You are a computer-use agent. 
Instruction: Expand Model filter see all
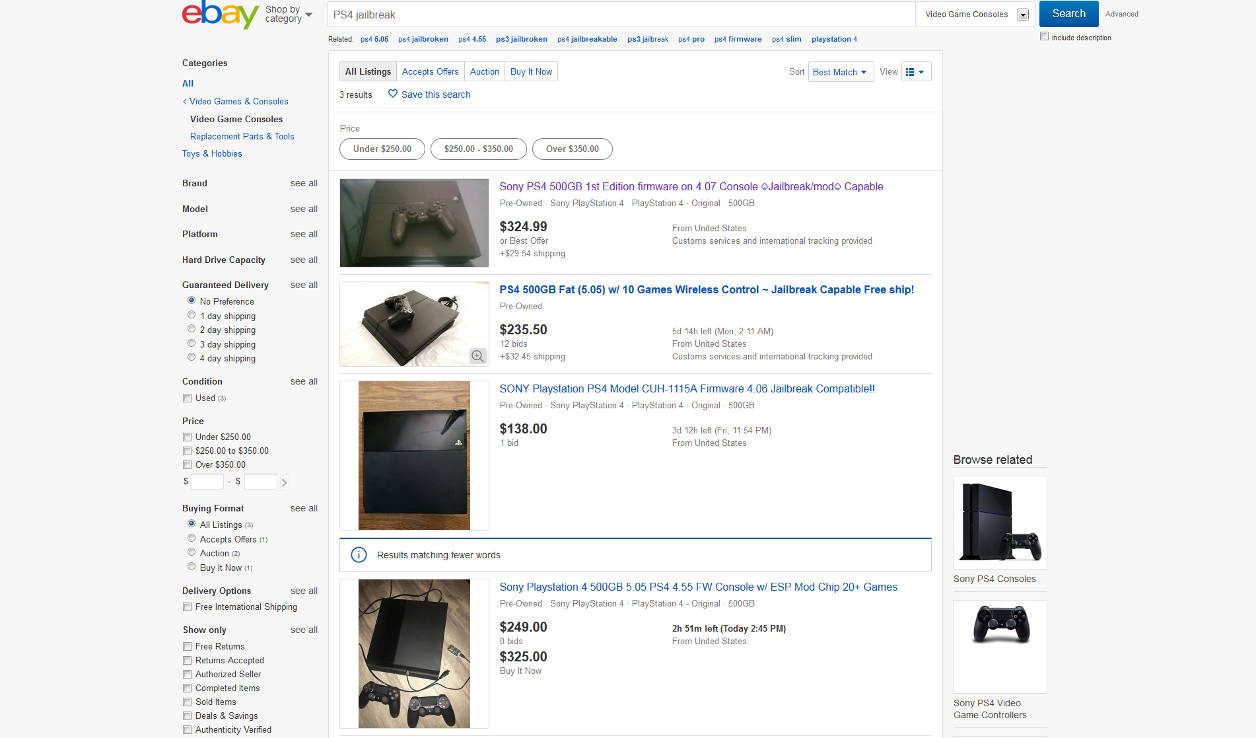[304, 209]
